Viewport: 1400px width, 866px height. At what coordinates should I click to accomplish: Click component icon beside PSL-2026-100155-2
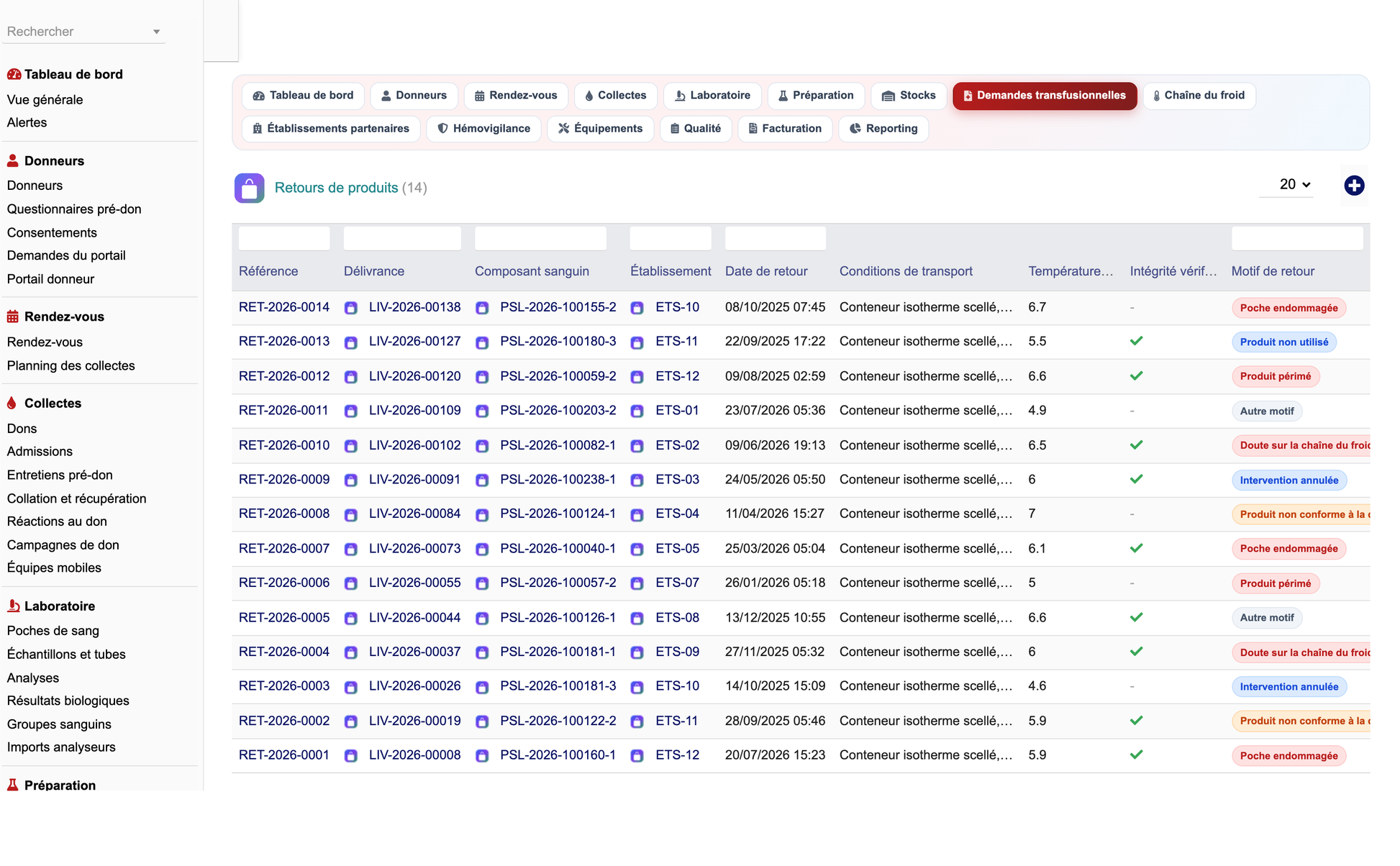482,308
